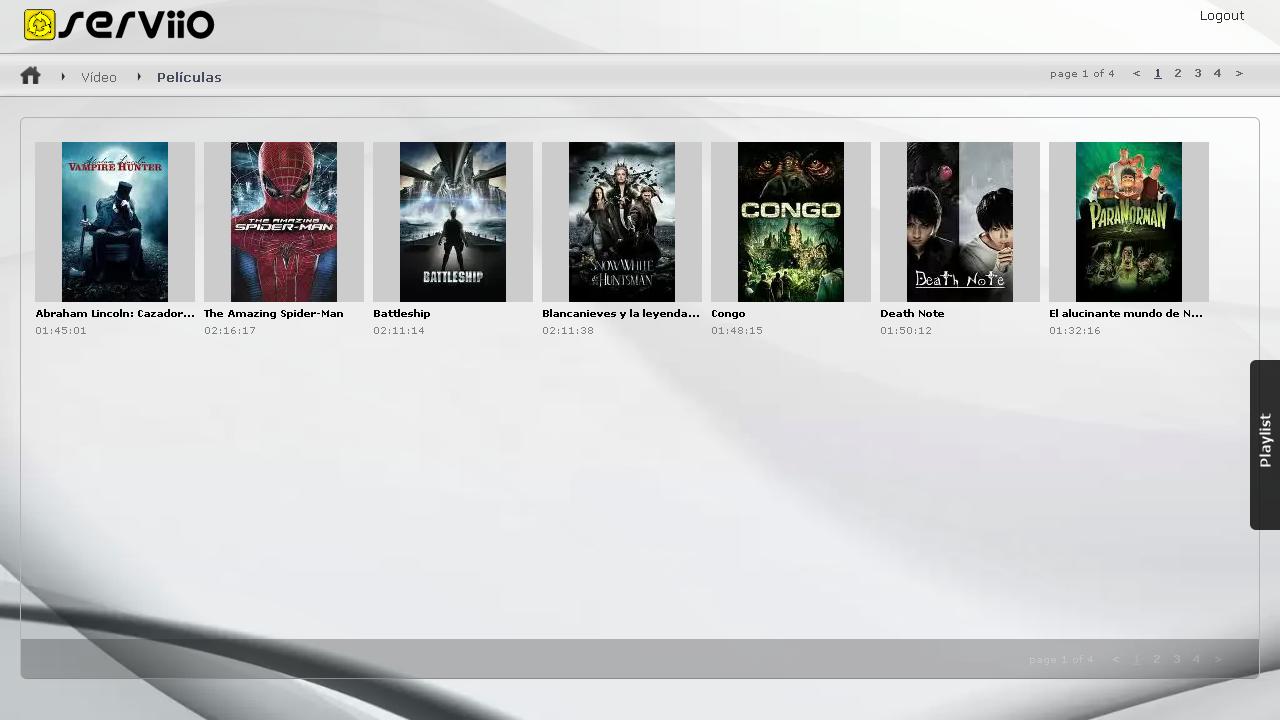The width and height of the screenshot is (1280, 720).
Task: Click previous page arrow in top pagination
Action: 1136,73
